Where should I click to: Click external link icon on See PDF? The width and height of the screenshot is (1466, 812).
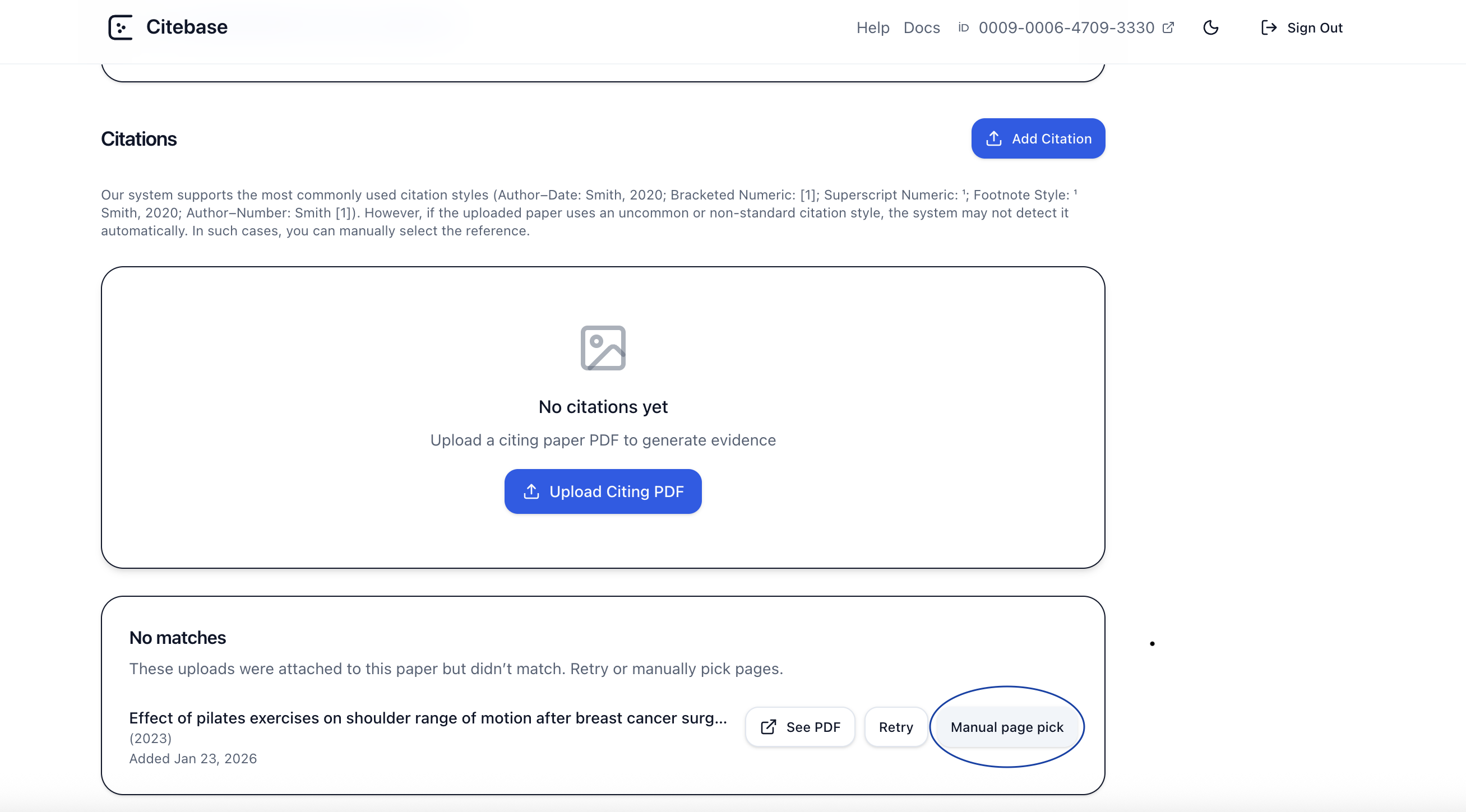pos(768,727)
